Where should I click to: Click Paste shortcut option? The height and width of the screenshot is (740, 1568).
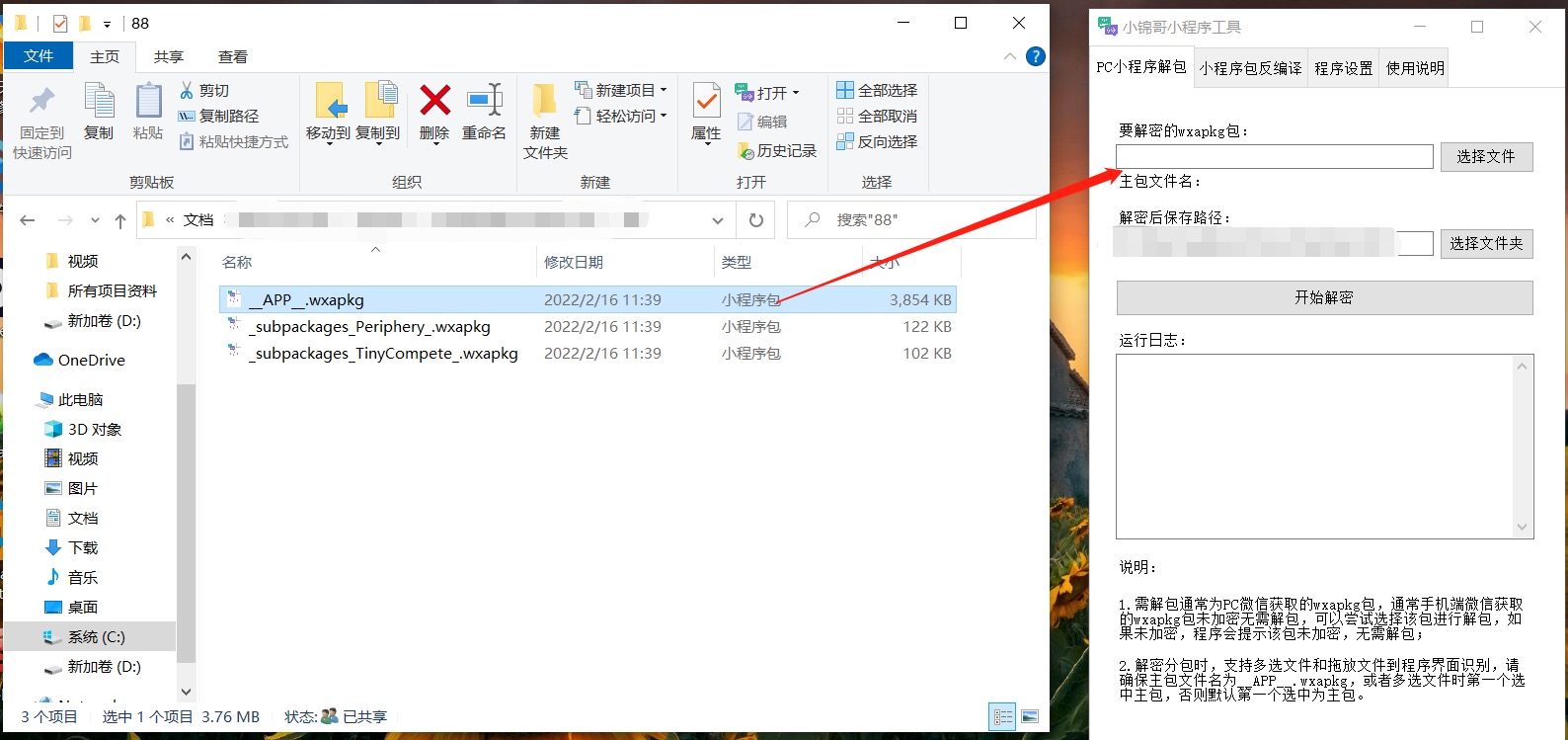tap(234, 142)
